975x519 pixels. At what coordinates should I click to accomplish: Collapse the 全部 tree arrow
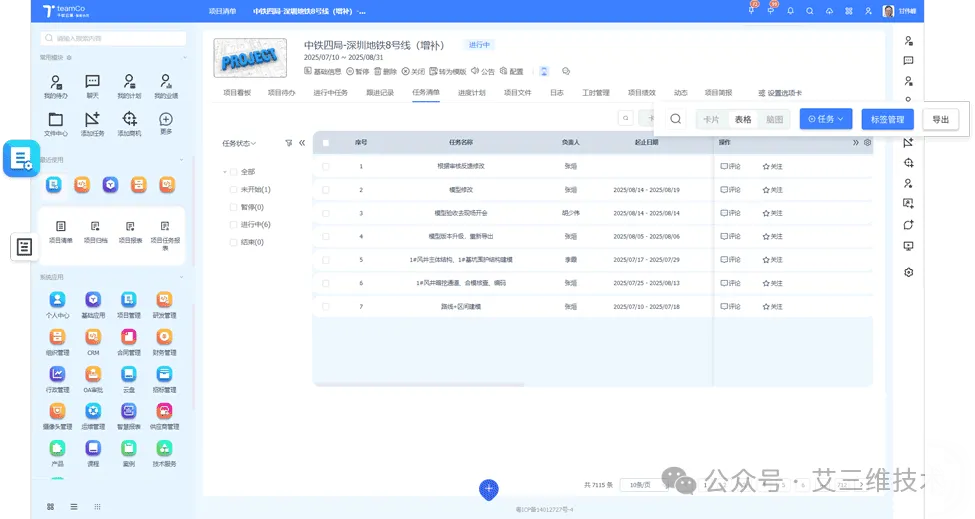click(x=224, y=172)
